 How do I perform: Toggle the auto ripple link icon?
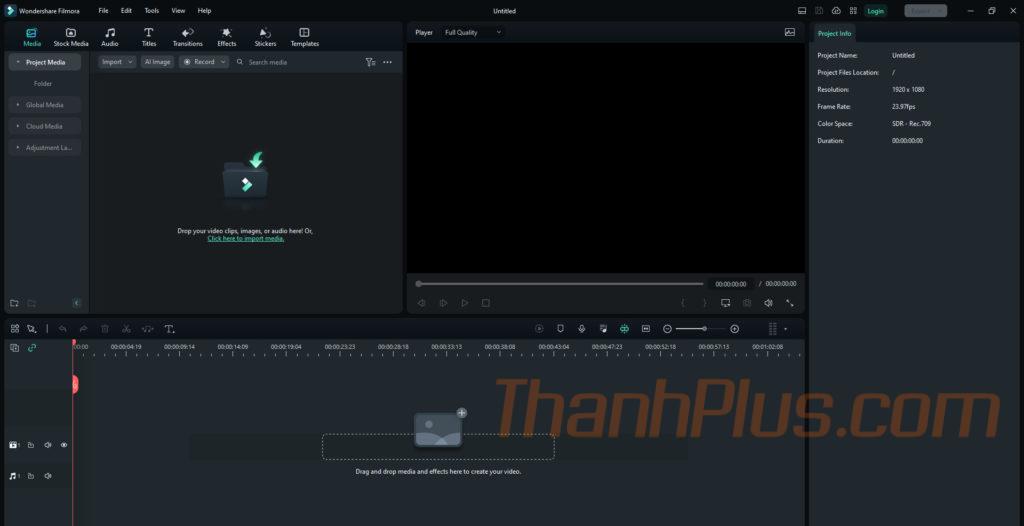pyautogui.click(x=32, y=348)
